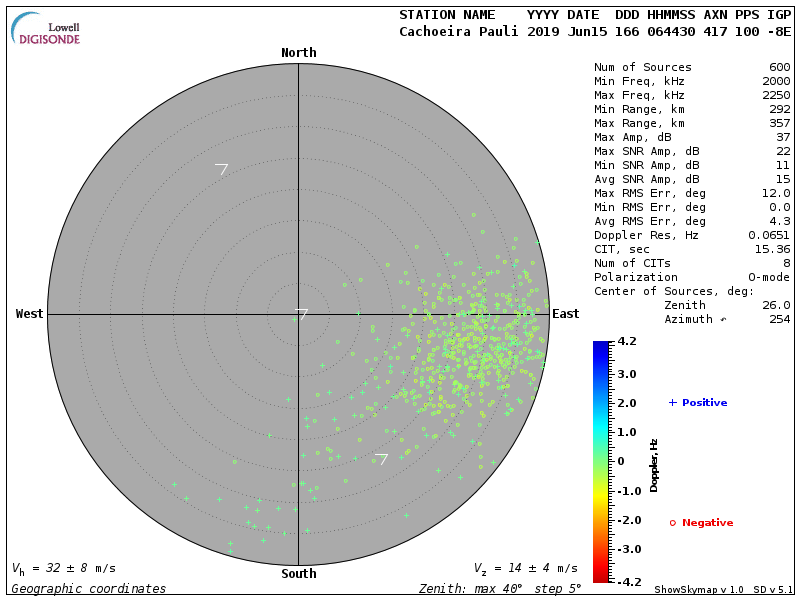Click the blue top of Doppler color bar

(x=600, y=348)
